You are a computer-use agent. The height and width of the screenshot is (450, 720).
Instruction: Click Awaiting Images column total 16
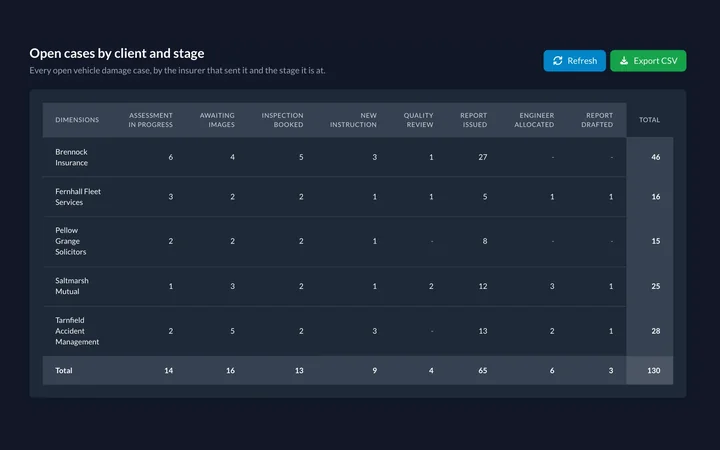[x=231, y=371]
